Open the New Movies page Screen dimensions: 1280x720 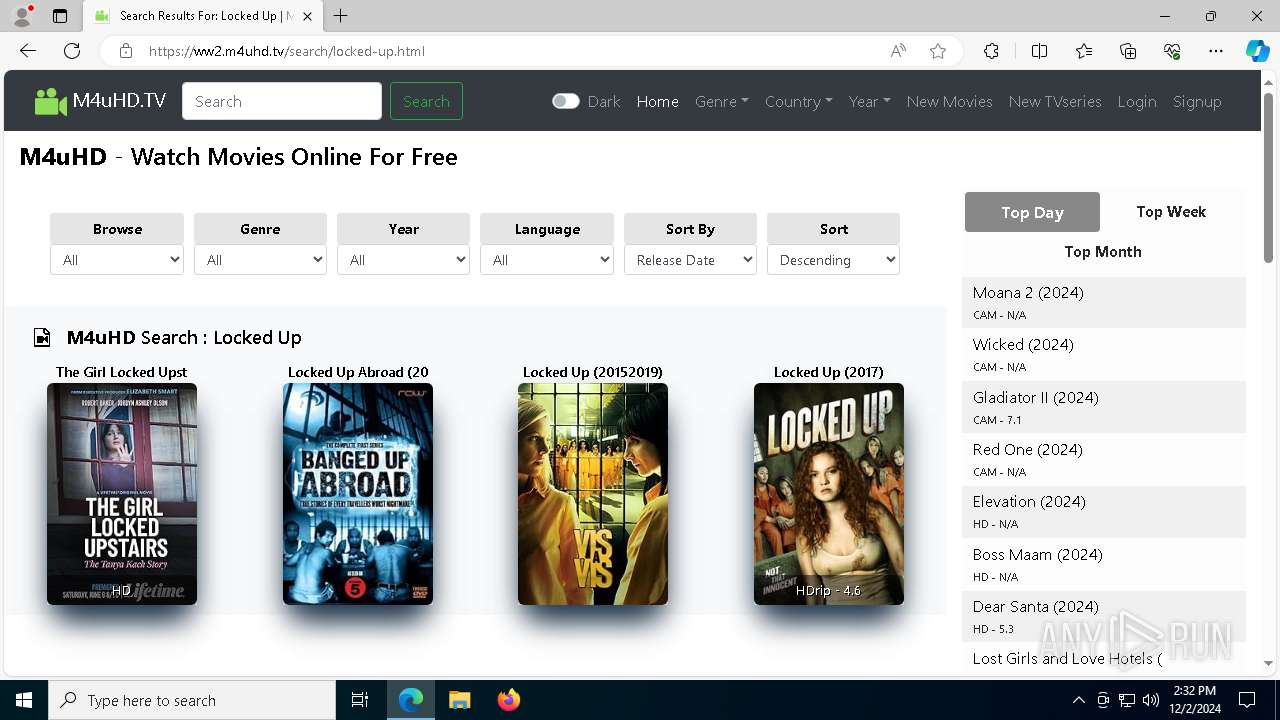(950, 101)
